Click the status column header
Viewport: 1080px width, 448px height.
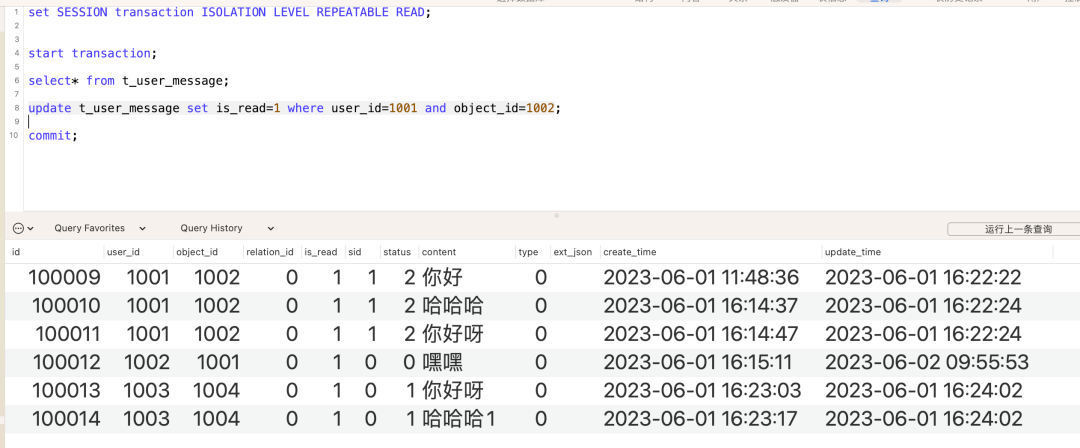[397, 252]
